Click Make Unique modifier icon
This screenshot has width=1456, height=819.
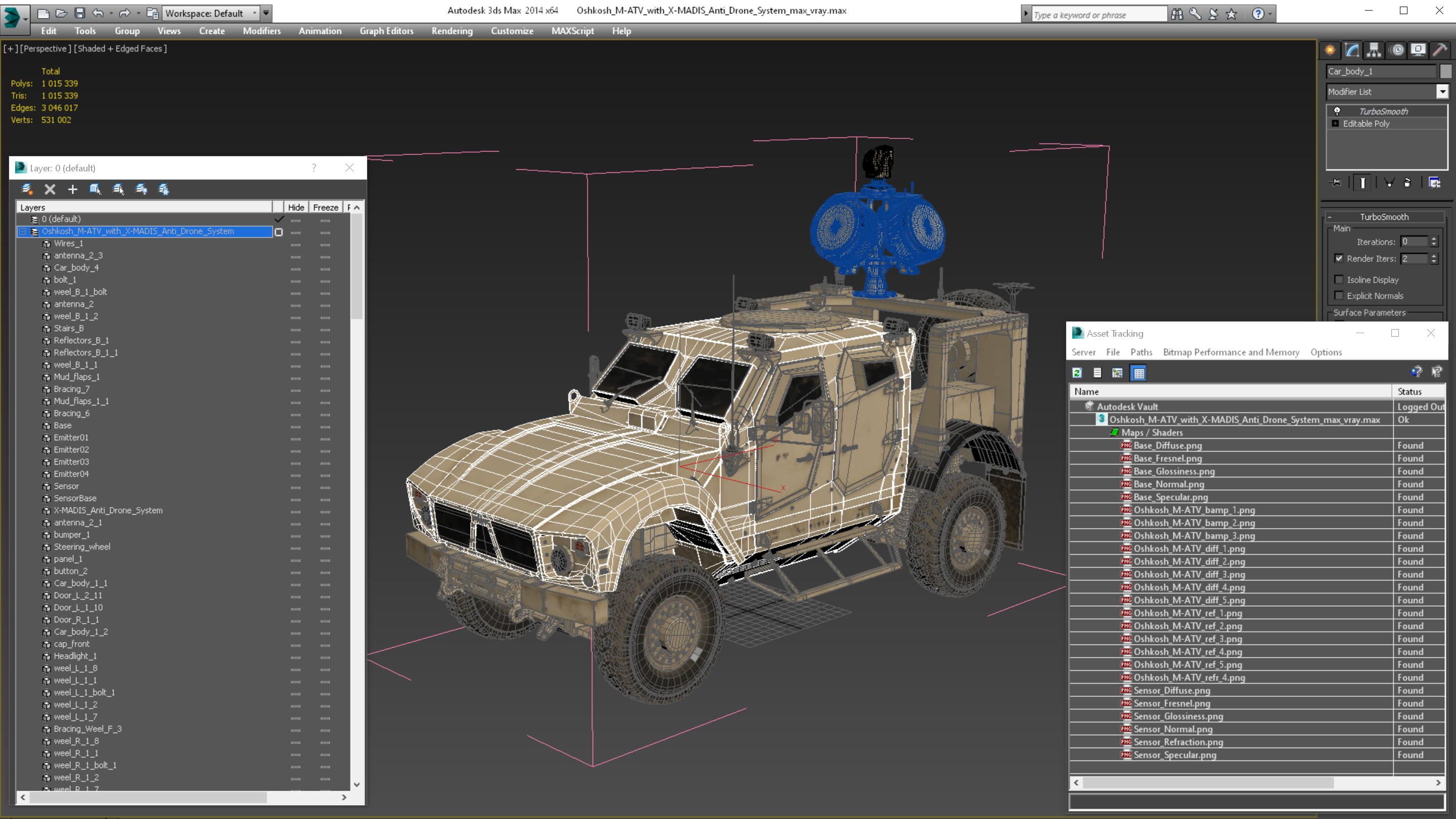click(x=1389, y=183)
